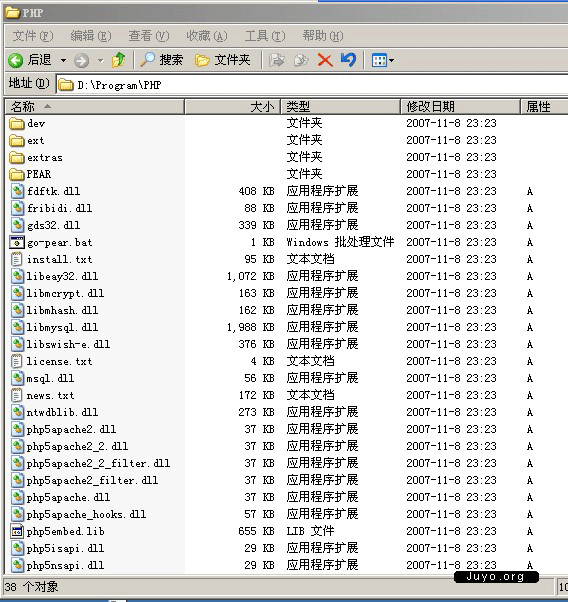Click the 1,988 KB size of libmysql.dll
This screenshot has width=568, height=602.
coord(250,327)
